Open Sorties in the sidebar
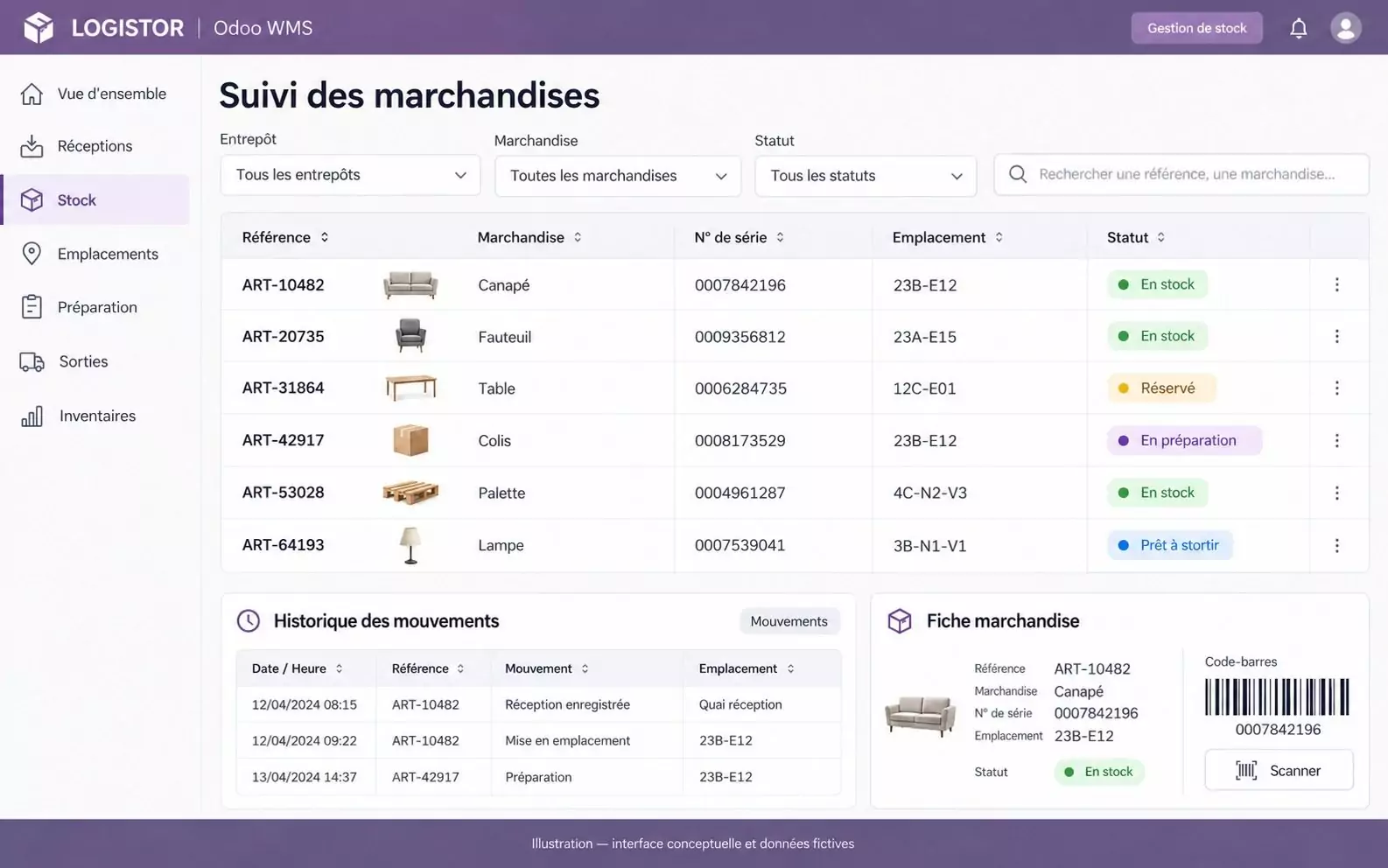1388x868 pixels. 95,361
